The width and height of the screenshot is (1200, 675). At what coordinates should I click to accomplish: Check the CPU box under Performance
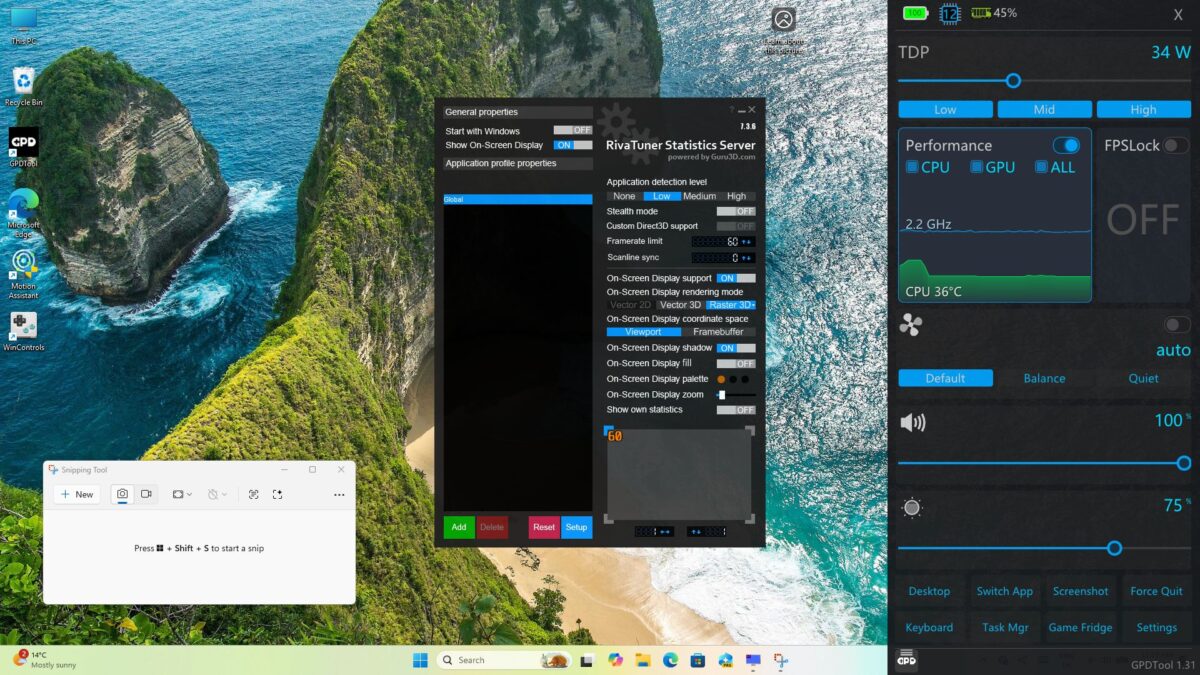911,167
